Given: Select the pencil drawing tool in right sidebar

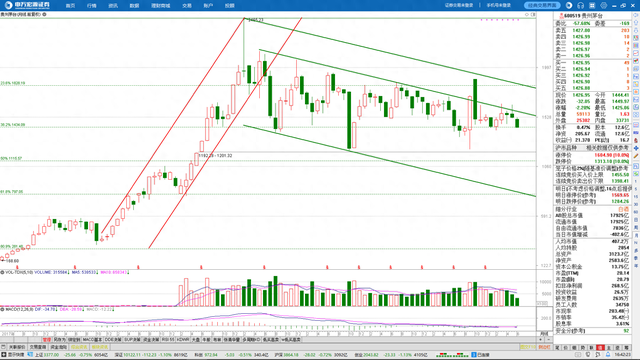Looking at the screenshot, I should pos(636,156).
